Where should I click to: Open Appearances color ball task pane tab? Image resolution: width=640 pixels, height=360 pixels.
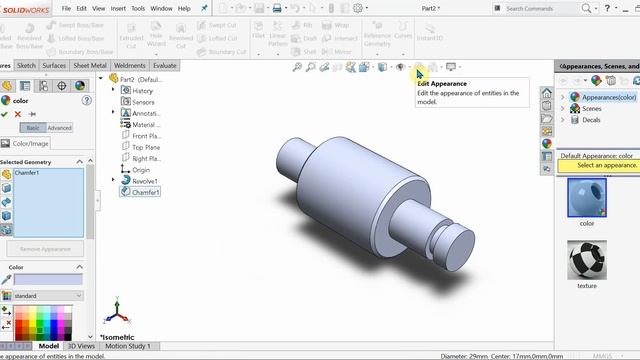(x=547, y=144)
